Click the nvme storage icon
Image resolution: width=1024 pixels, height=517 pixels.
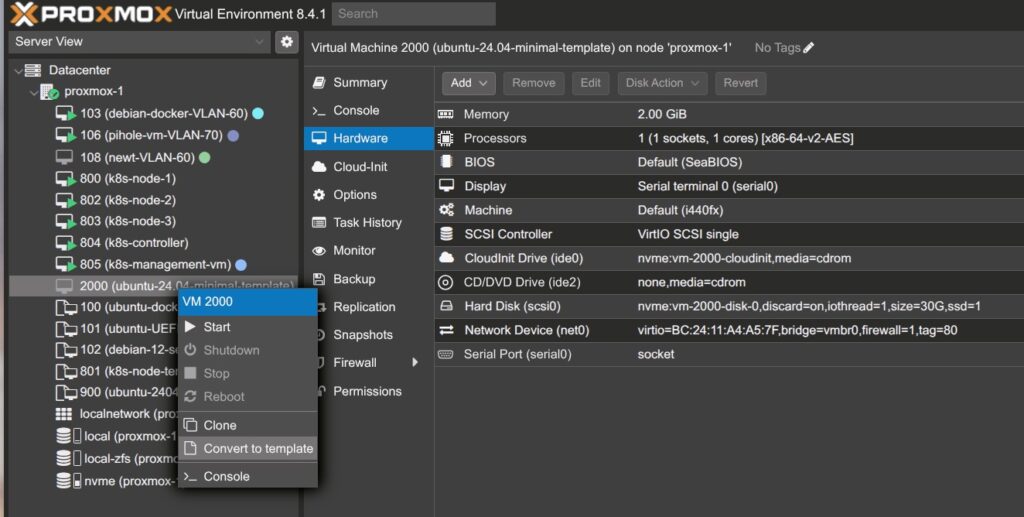tap(69, 481)
